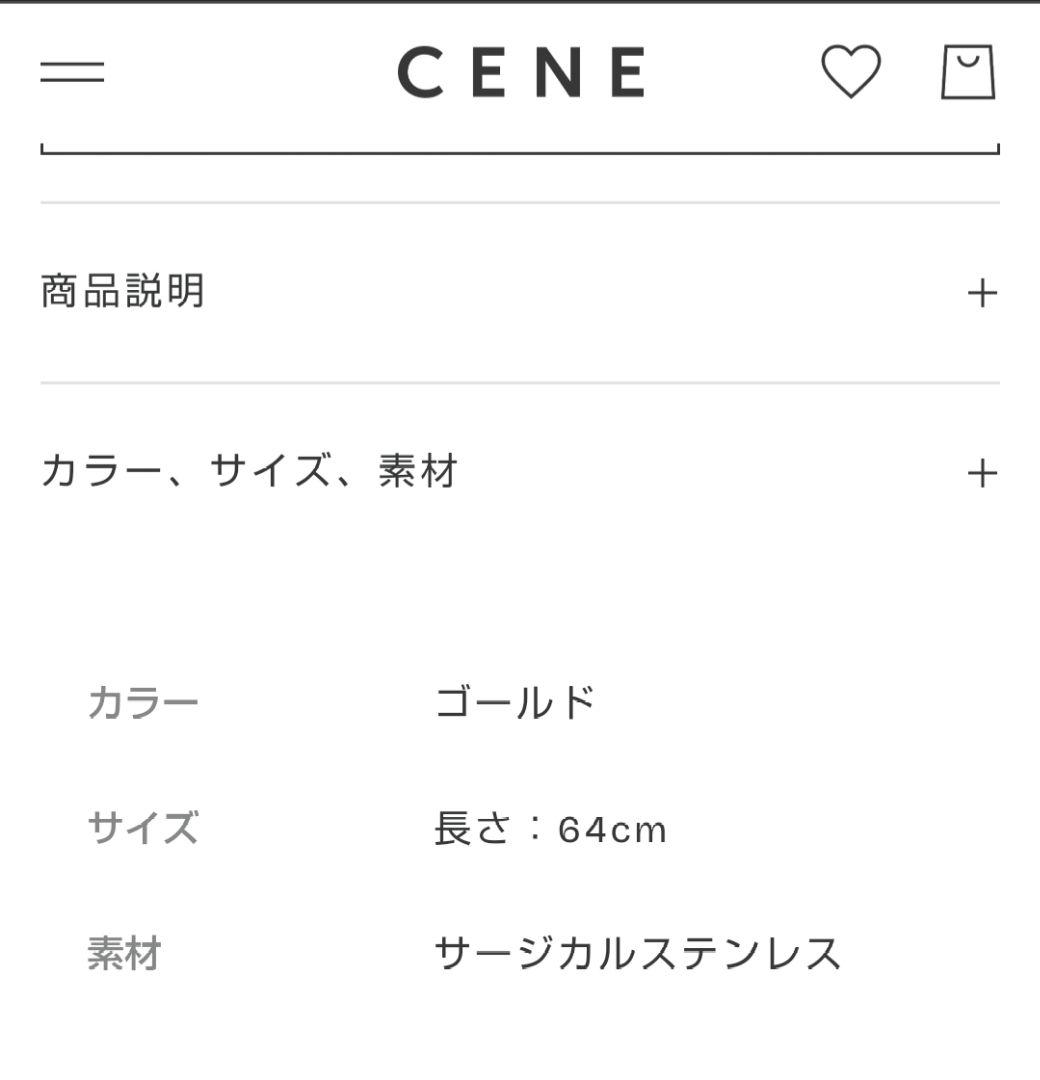Select the カラー row label

click(143, 703)
